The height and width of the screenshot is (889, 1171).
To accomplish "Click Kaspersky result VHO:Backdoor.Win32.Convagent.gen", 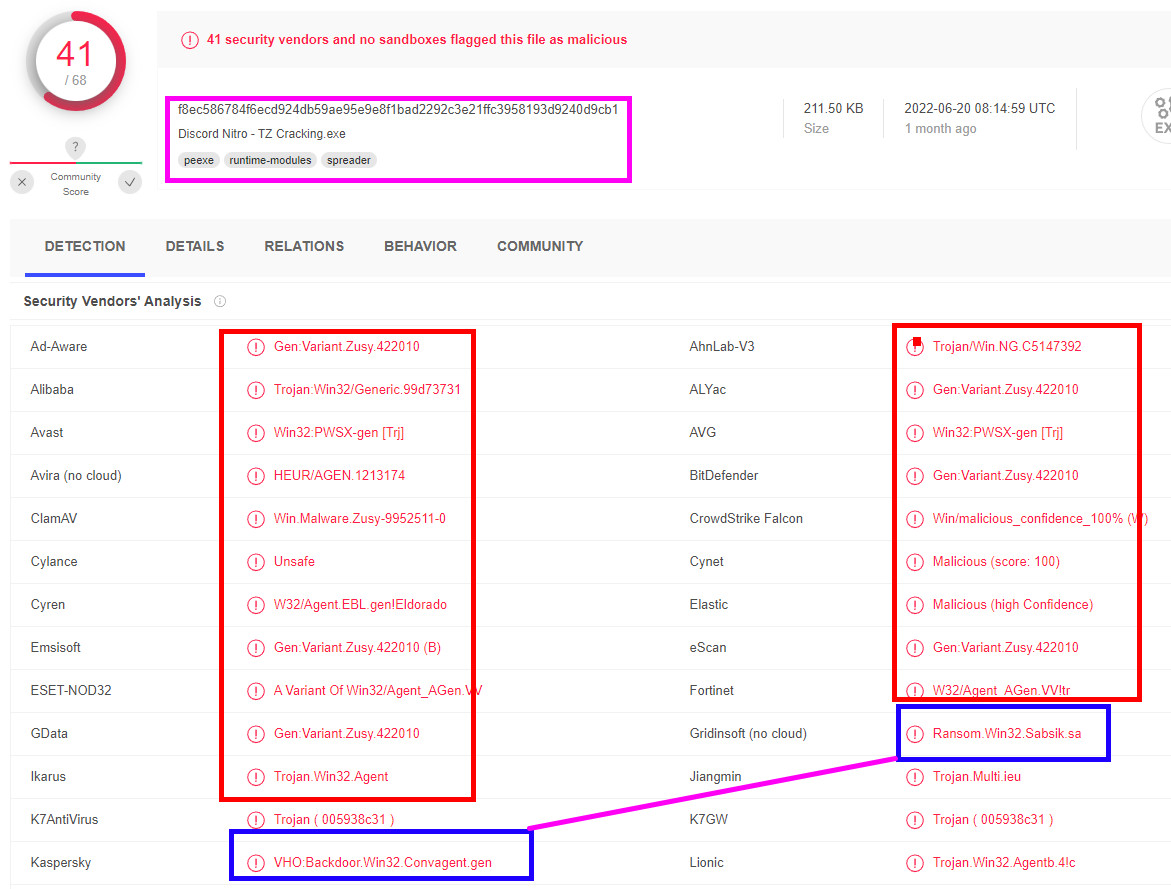I will coord(382,863).
